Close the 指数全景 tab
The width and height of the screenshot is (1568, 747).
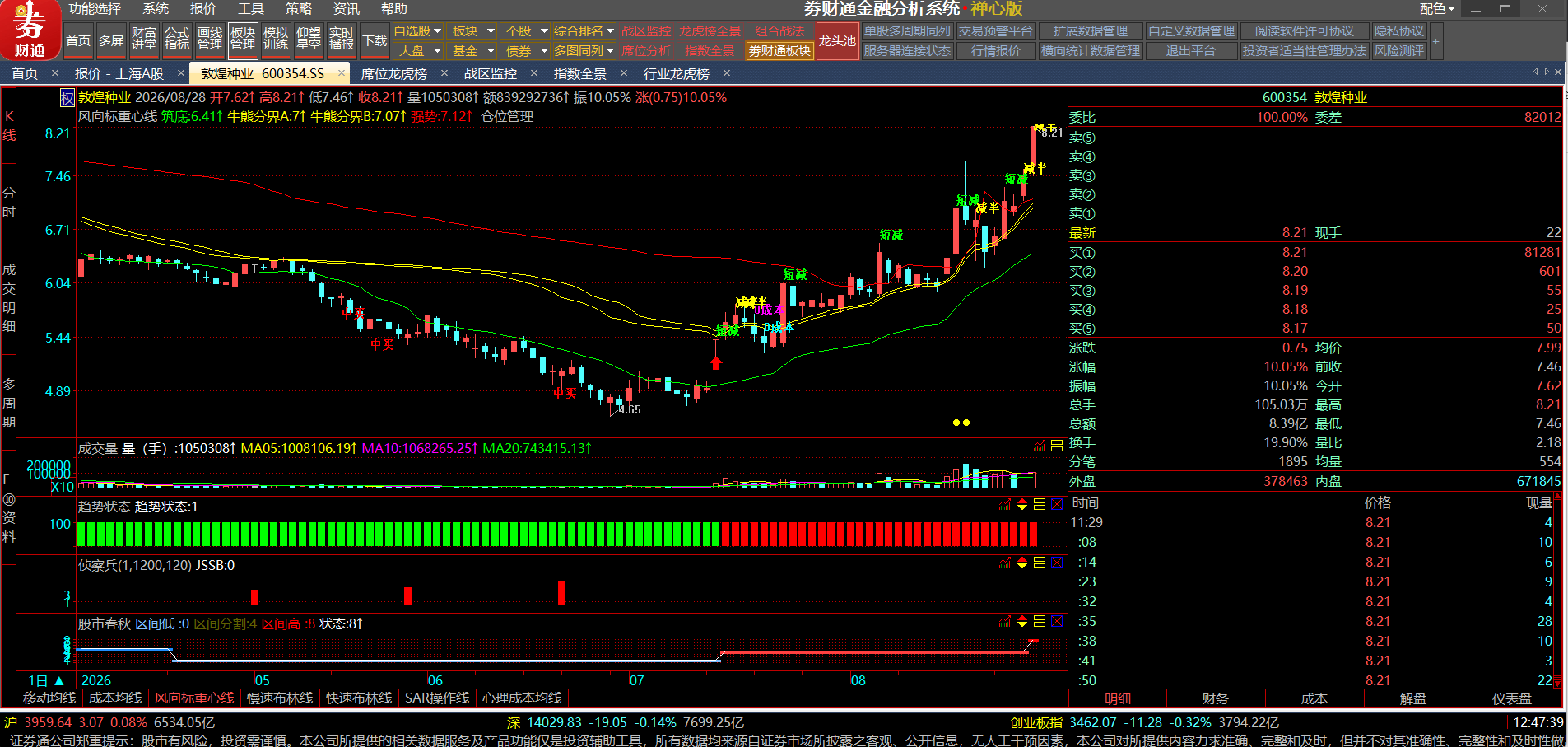click(x=624, y=73)
